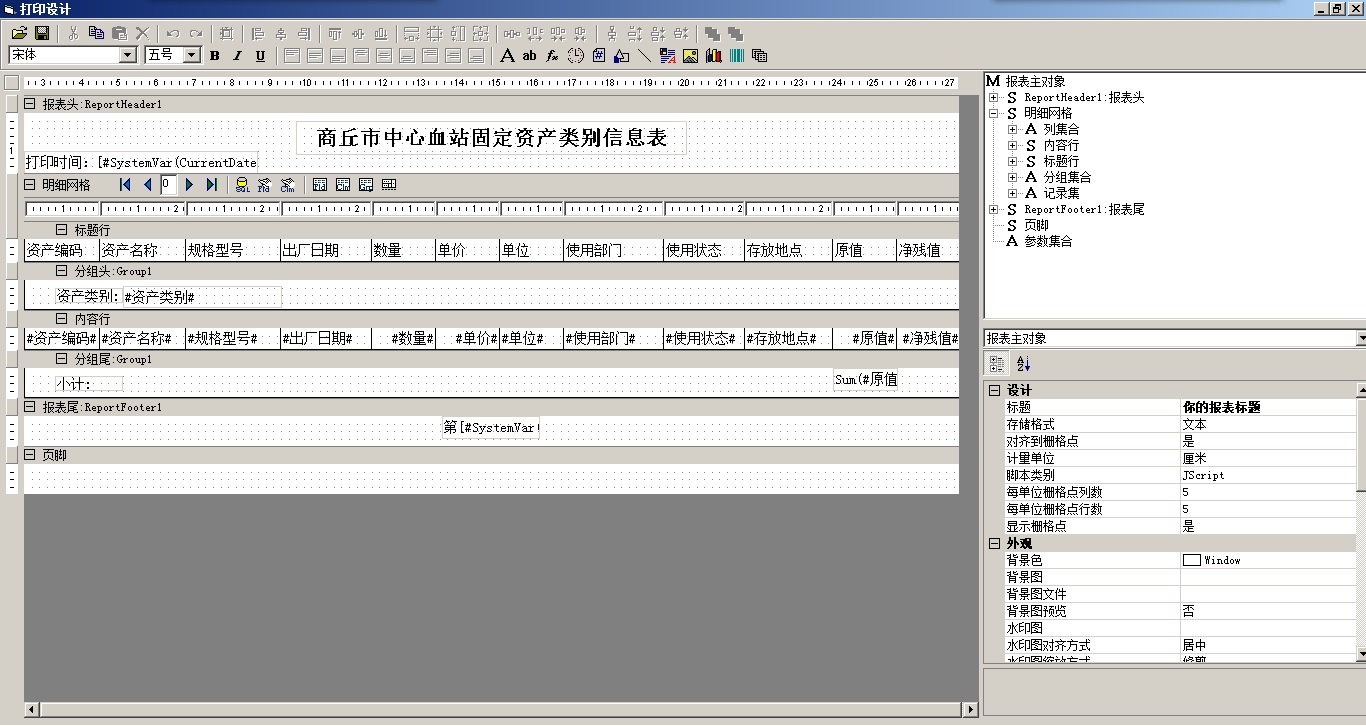
Task: Select 页脚 in the object tree
Action: click(x=1036, y=225)
